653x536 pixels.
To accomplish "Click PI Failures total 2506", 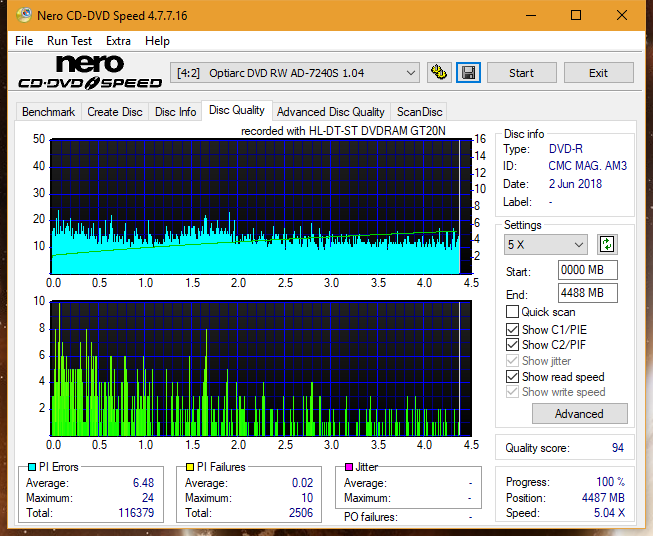I will 301,513.
